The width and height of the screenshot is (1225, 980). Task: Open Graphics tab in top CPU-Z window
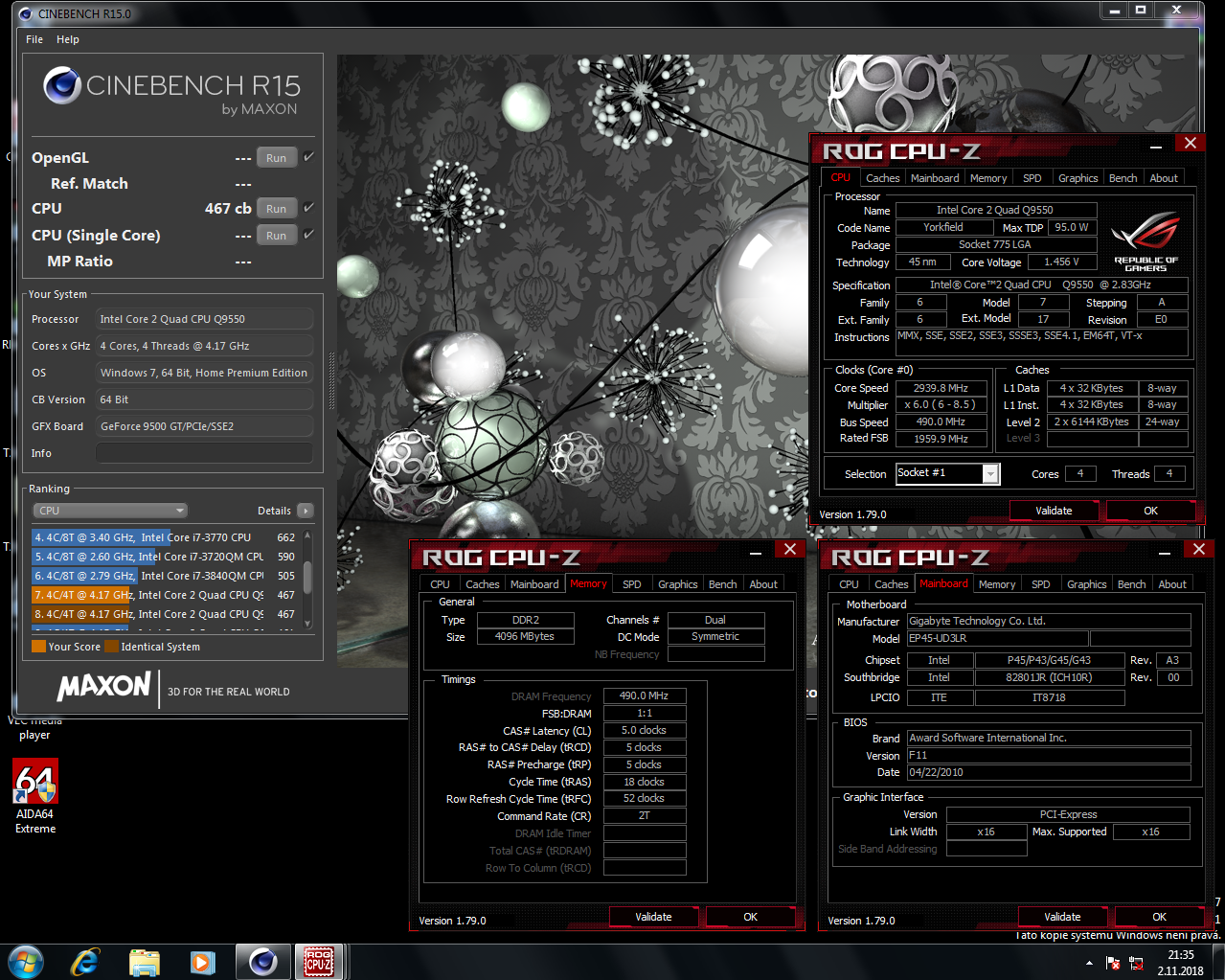pos(1078,178)
